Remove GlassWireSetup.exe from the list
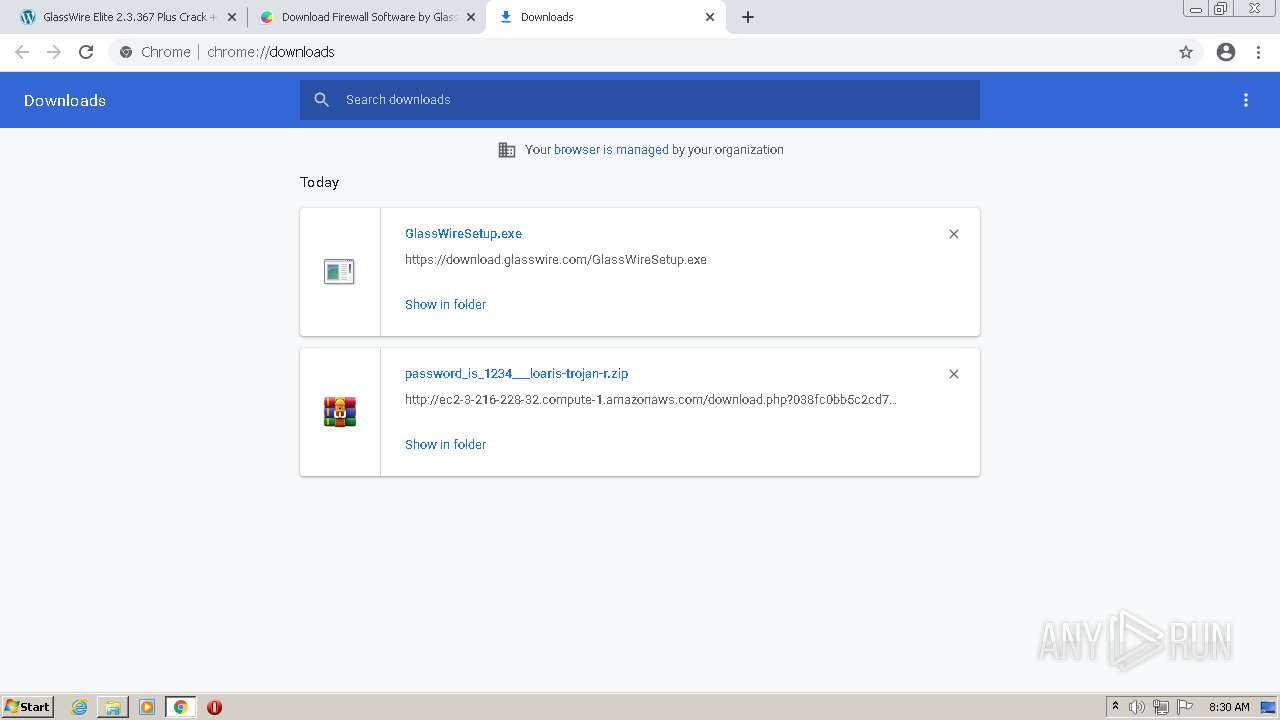The image size is (1280, 720). coord(954,234)
